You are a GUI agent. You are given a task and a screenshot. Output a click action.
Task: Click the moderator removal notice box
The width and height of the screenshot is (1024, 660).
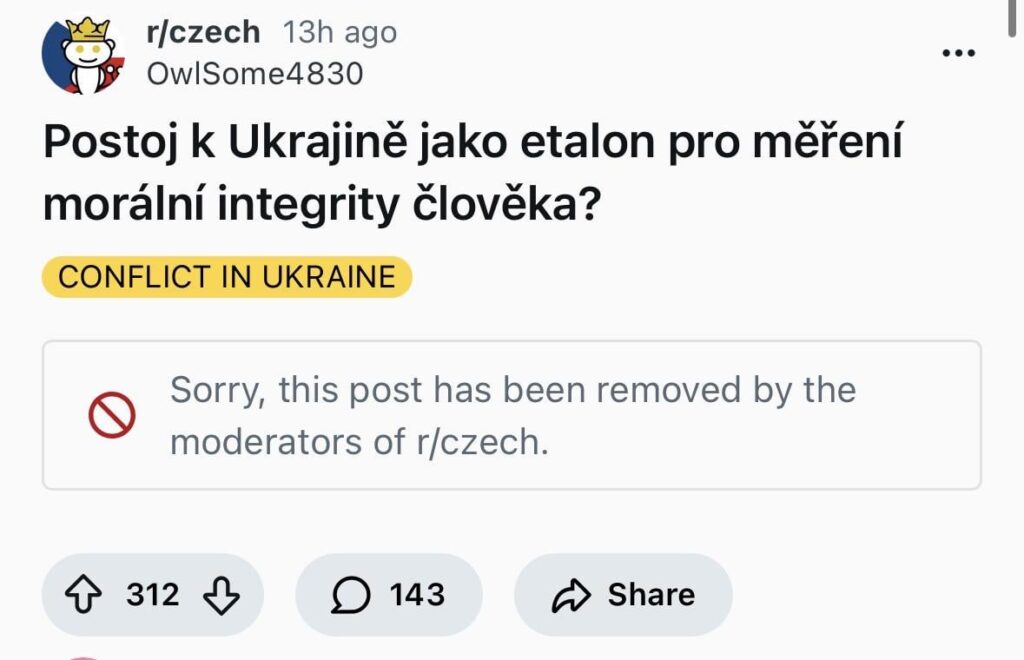point(512,414)
